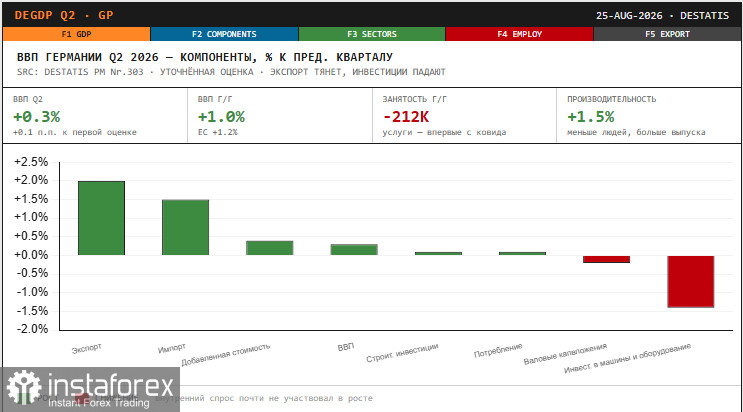Click the Экспорт green bar
This screenshot has width=743, height=412.
pos(101,218)
